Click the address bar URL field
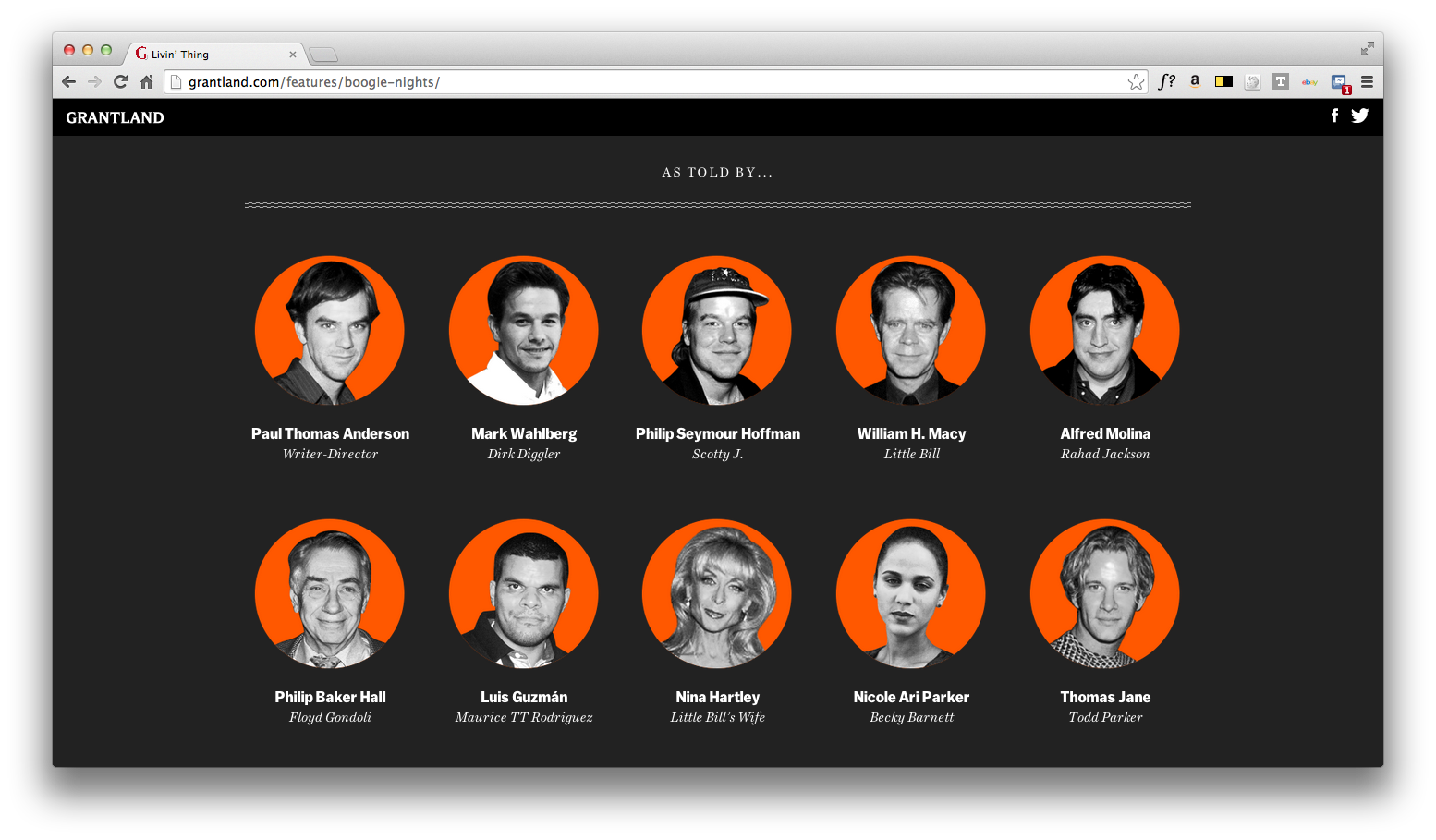 (647, 82)
